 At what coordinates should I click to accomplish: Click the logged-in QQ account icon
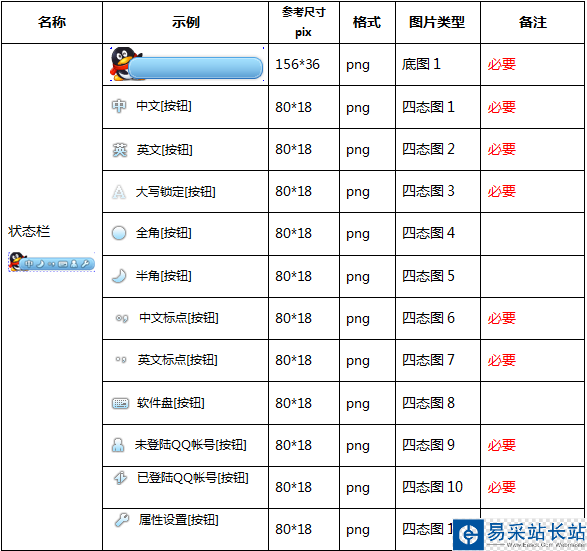pos(120,478)
